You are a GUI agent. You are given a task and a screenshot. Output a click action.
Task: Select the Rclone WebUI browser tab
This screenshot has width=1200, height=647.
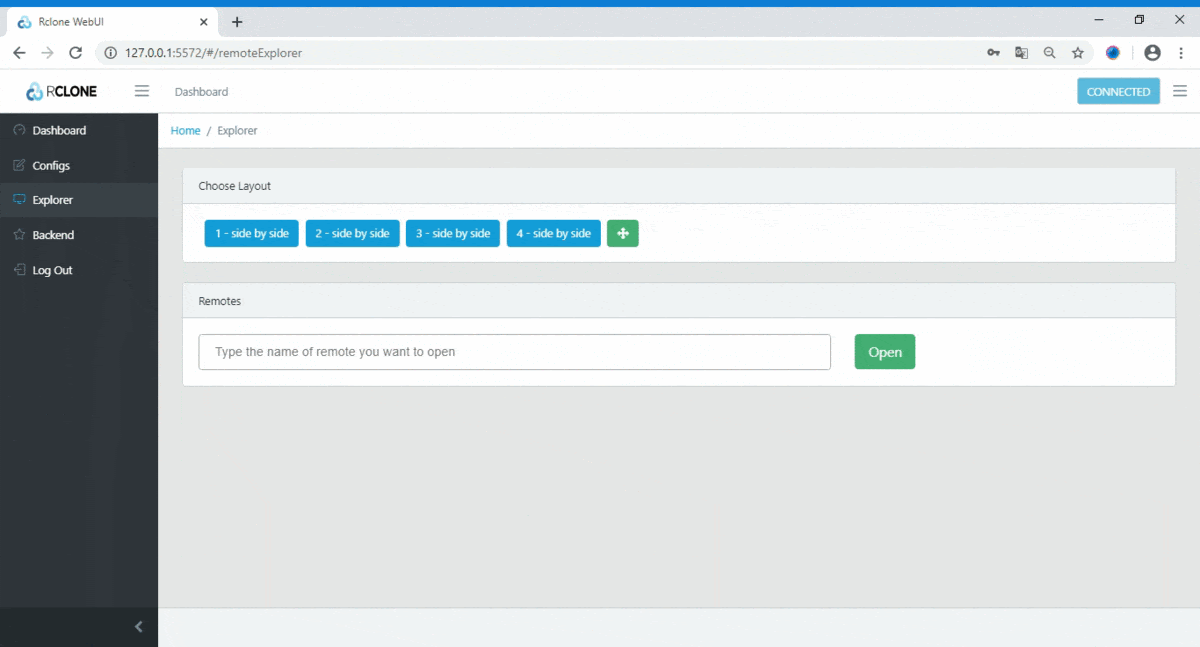point(113,22)
